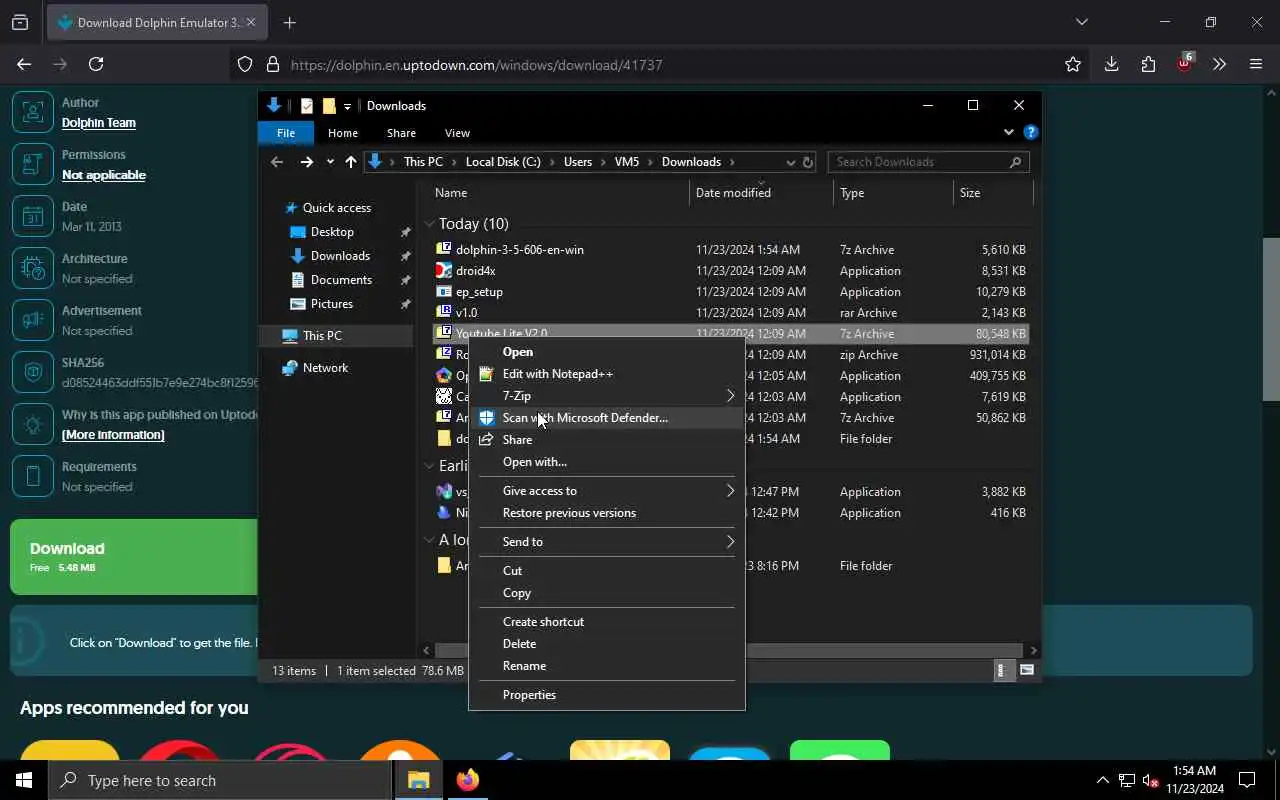This screenshot has height=800, width=1280.
Task: Click the Share icon in context menu
Action: click(x=486, y=440)
